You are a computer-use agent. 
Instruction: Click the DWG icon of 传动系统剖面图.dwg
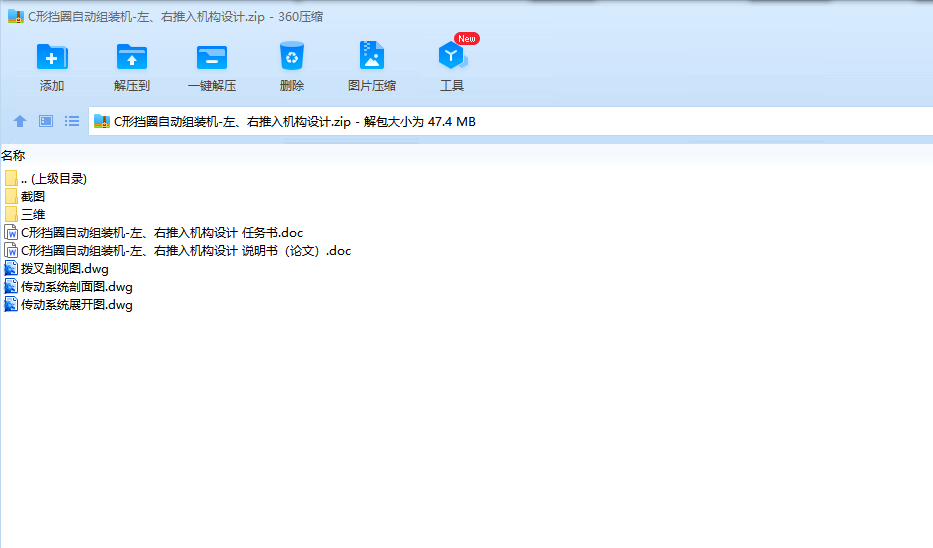11,287
